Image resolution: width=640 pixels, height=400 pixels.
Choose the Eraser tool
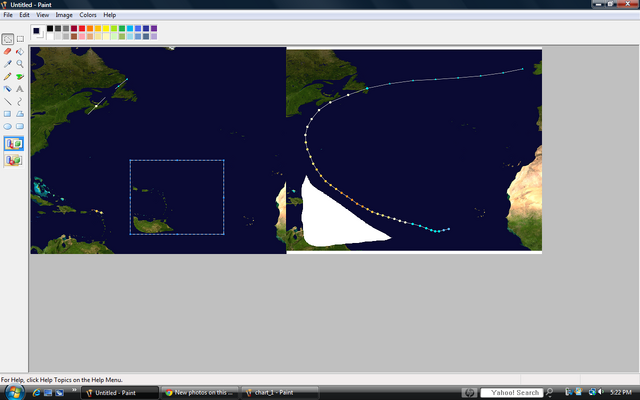coord(8,51)
